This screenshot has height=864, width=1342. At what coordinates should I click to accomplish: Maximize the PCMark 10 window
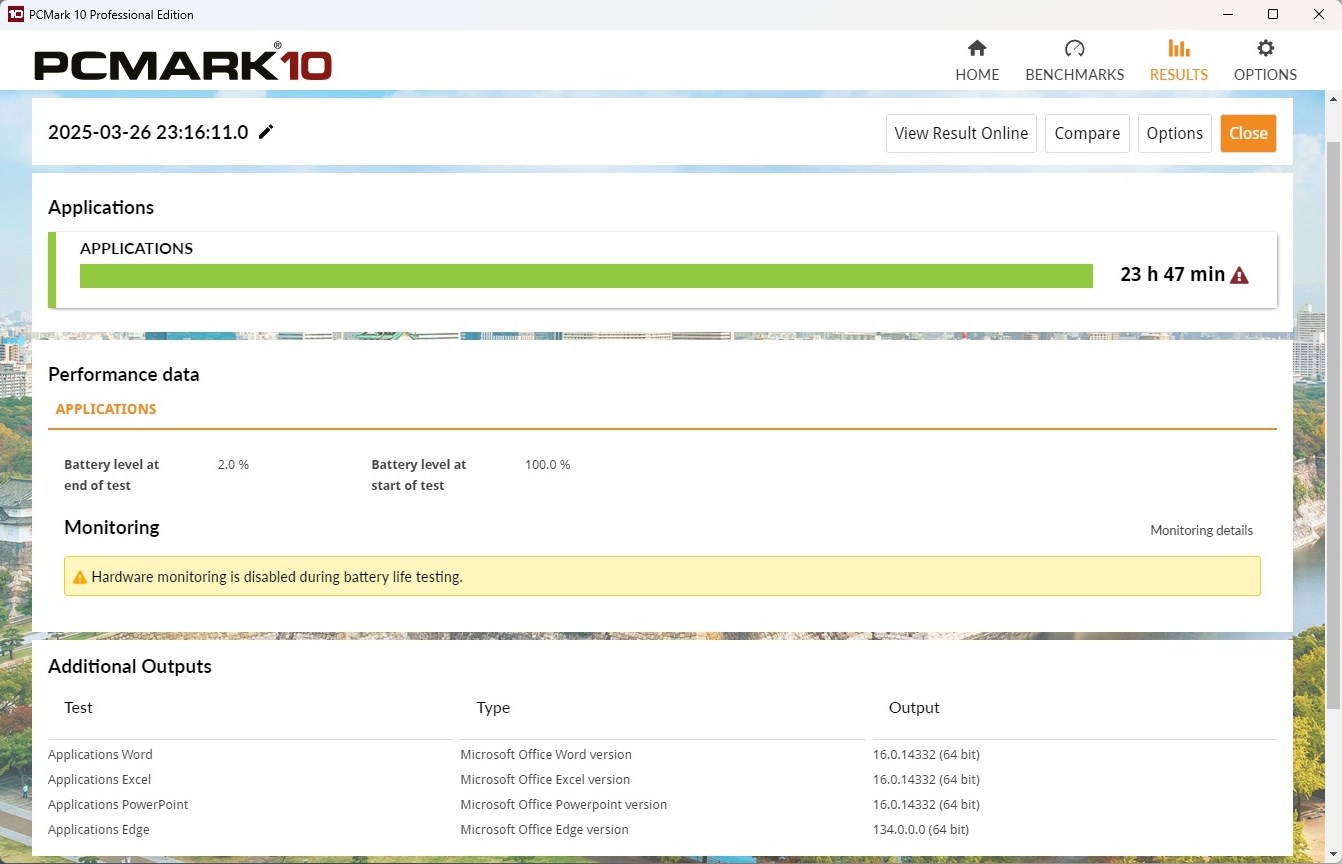click(x=1273, y=14)
